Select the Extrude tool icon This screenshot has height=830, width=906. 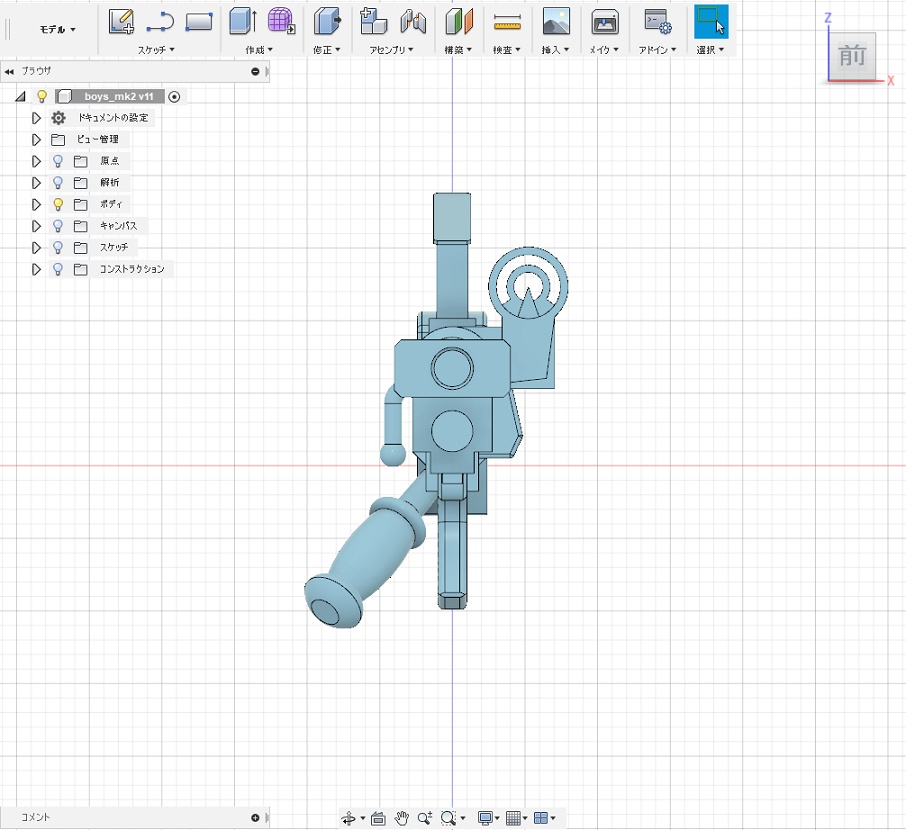coord(242,20)
